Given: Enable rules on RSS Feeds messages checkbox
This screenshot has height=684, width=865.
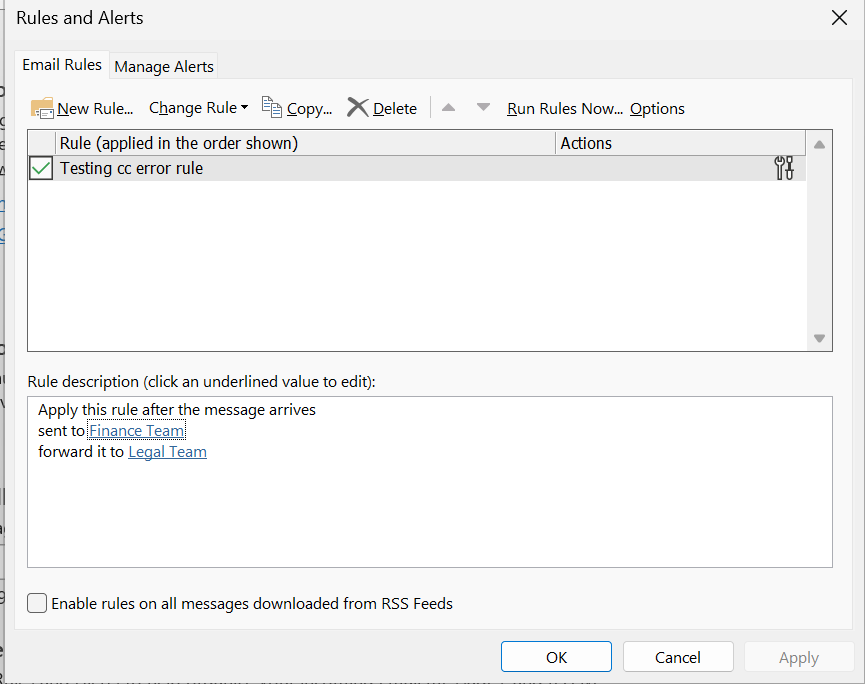Looking at the screenshot, I should click(x=37, y=603).
